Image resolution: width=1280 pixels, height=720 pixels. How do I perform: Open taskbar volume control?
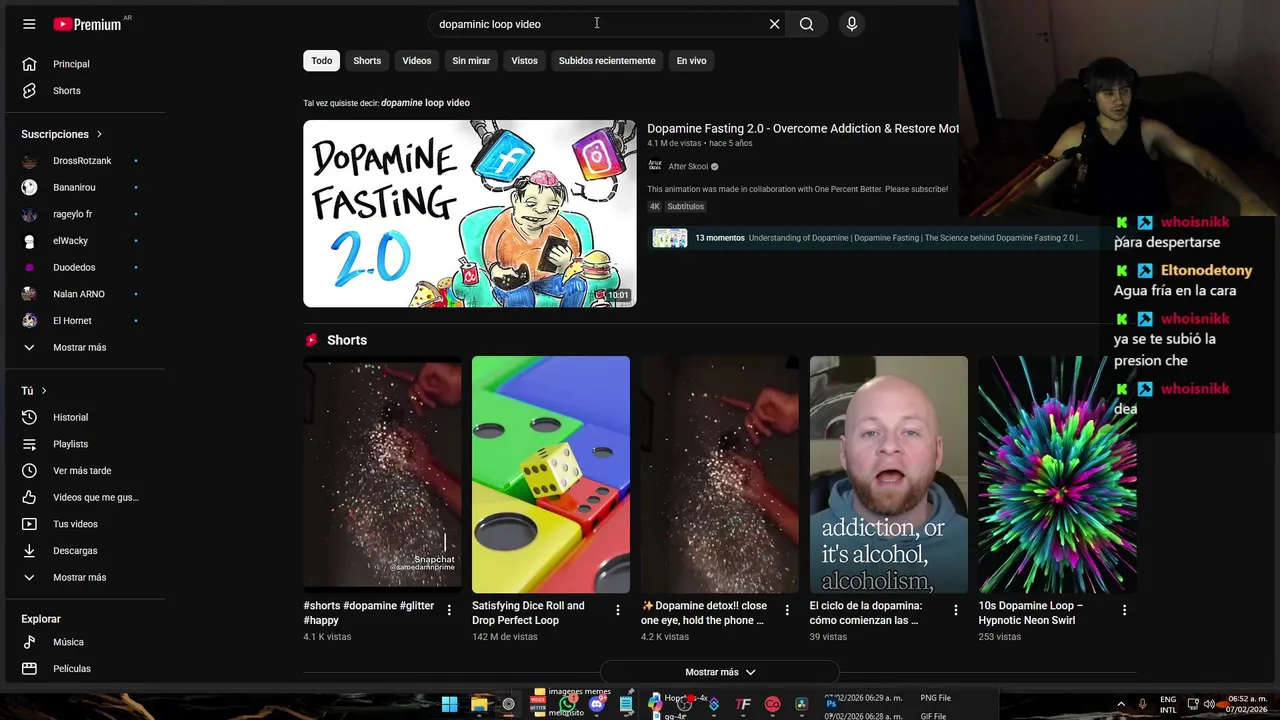(x=1209, y=704)
